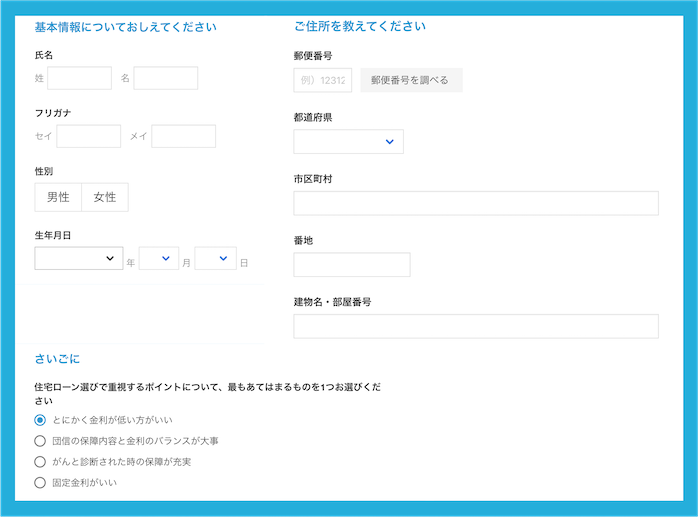Click the chevron arrow in 都道府県 dropdown
The image size is (698, 517).
tap(390, 142)
